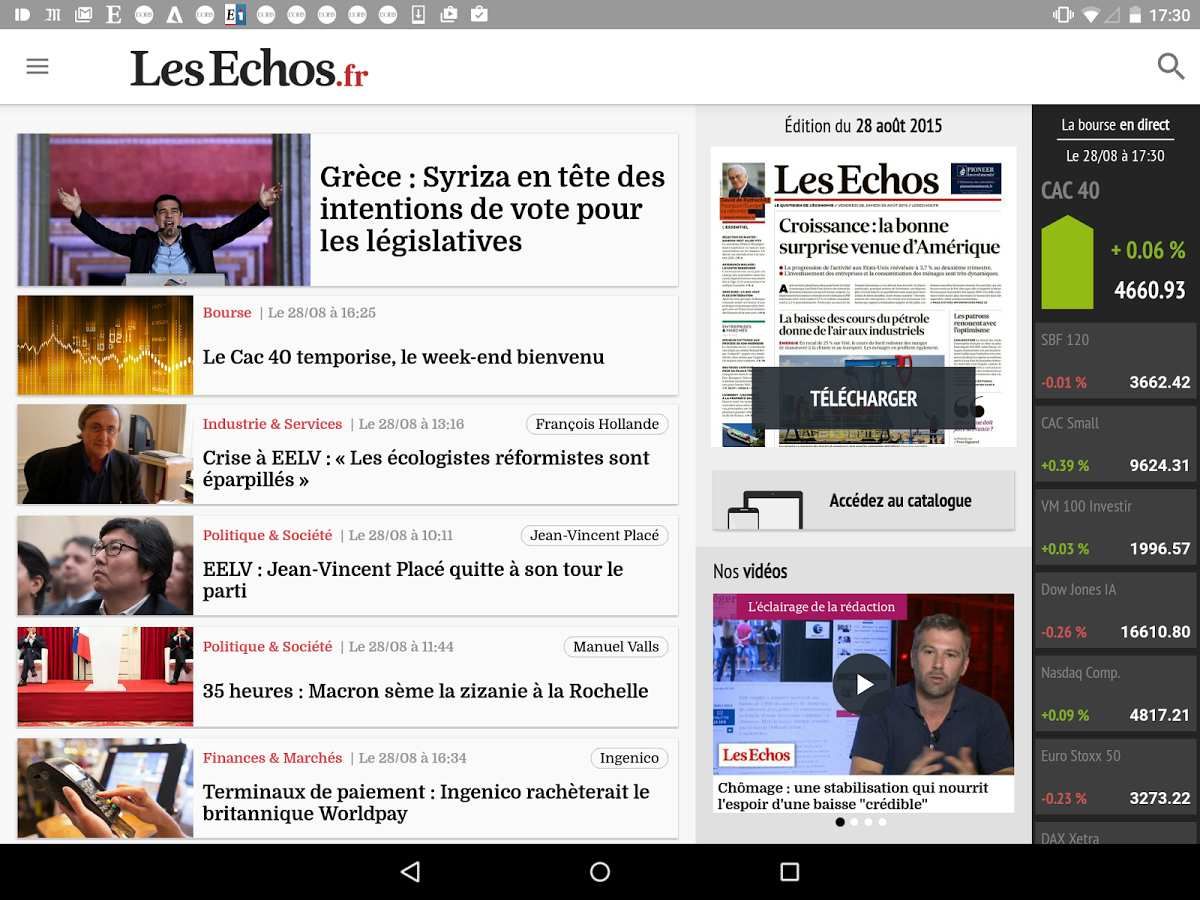Viewport: 1200px width, 900px height.
Task: Open the Industrie & Services category link
Action: (272, 424)
